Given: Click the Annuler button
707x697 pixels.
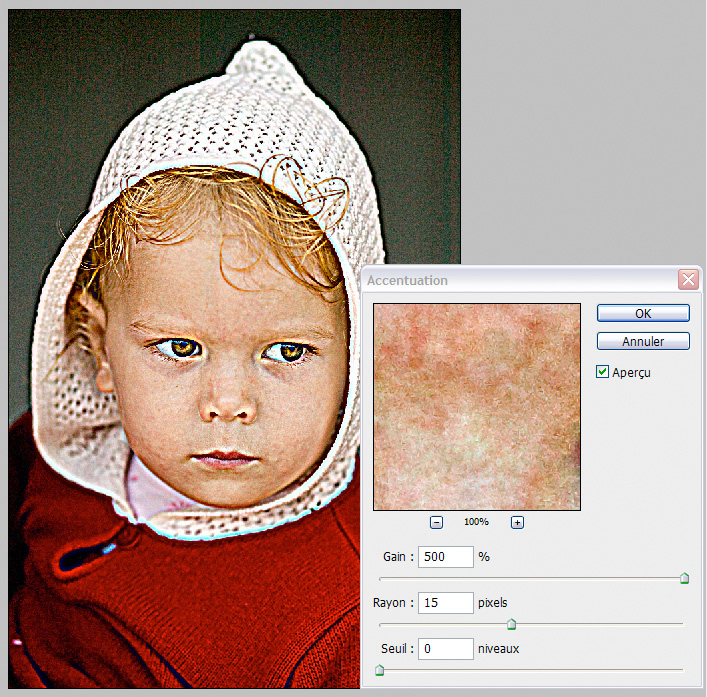Looking at the screenshot, I should click(643, 341).
